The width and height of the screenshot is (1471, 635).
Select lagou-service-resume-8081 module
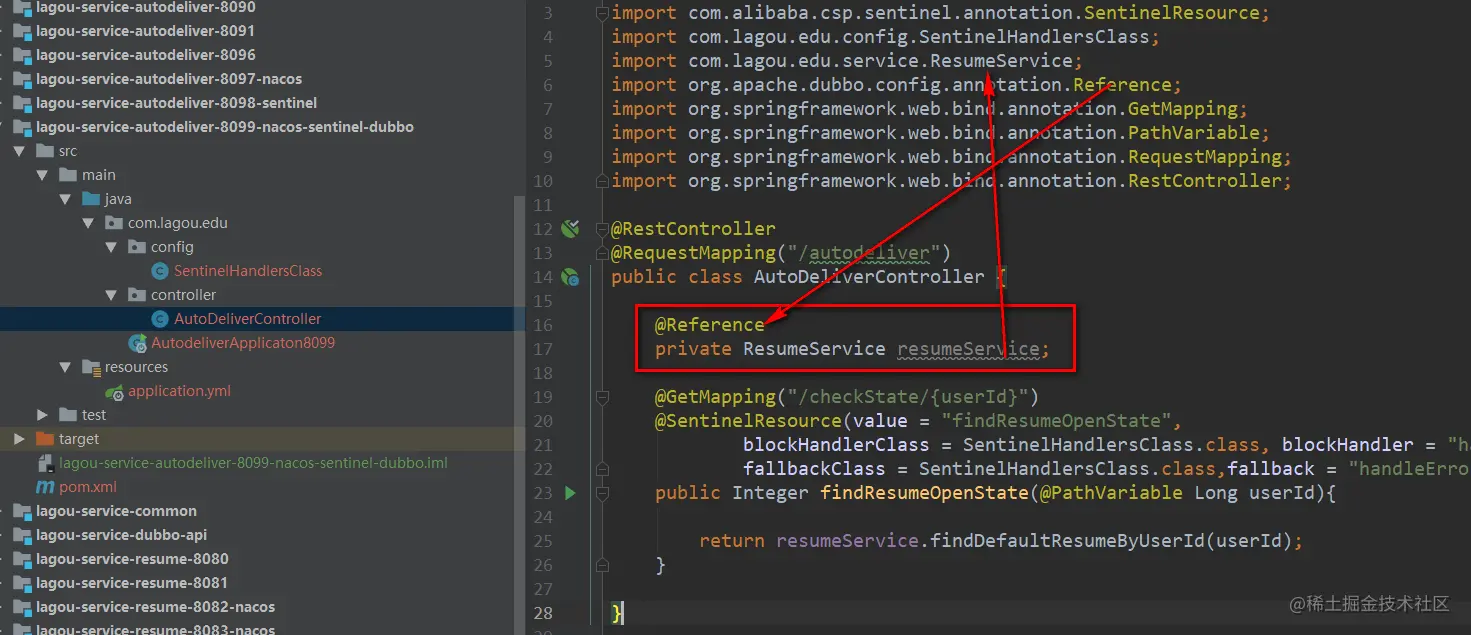coord(132,583)
